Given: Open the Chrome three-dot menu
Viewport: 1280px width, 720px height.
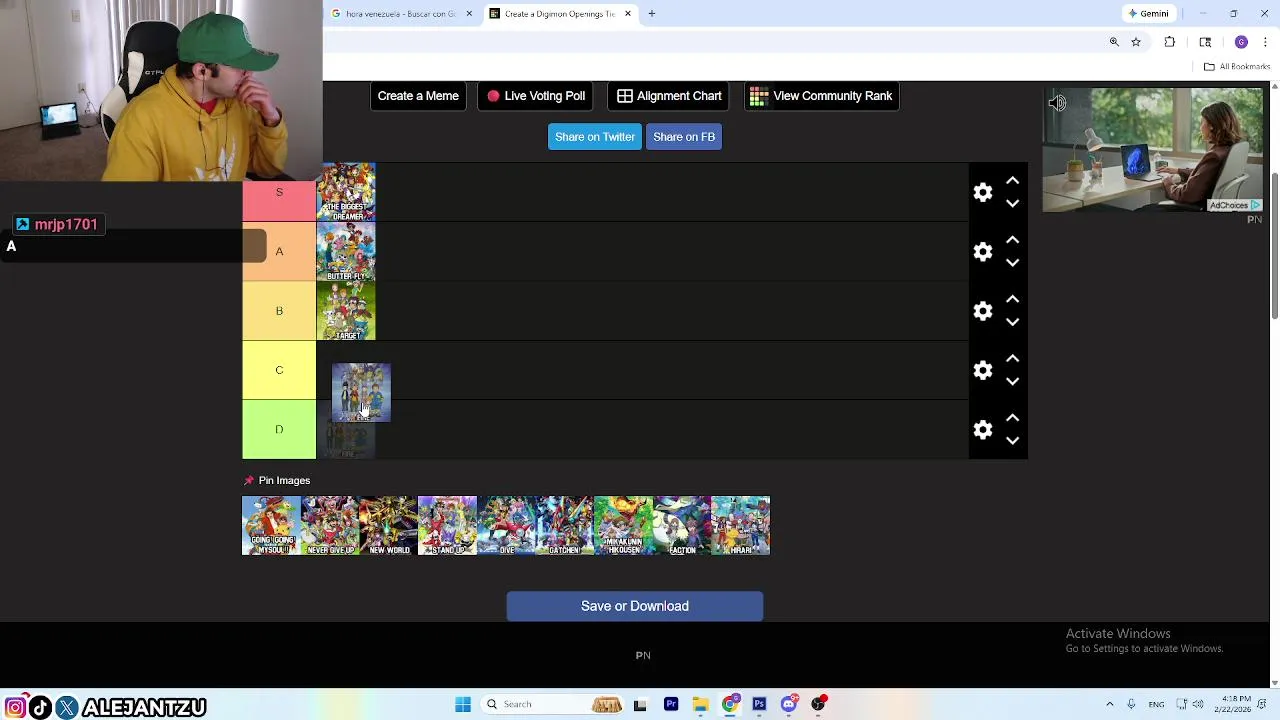Looking at the screenshot, I should tap(1266, 42).
